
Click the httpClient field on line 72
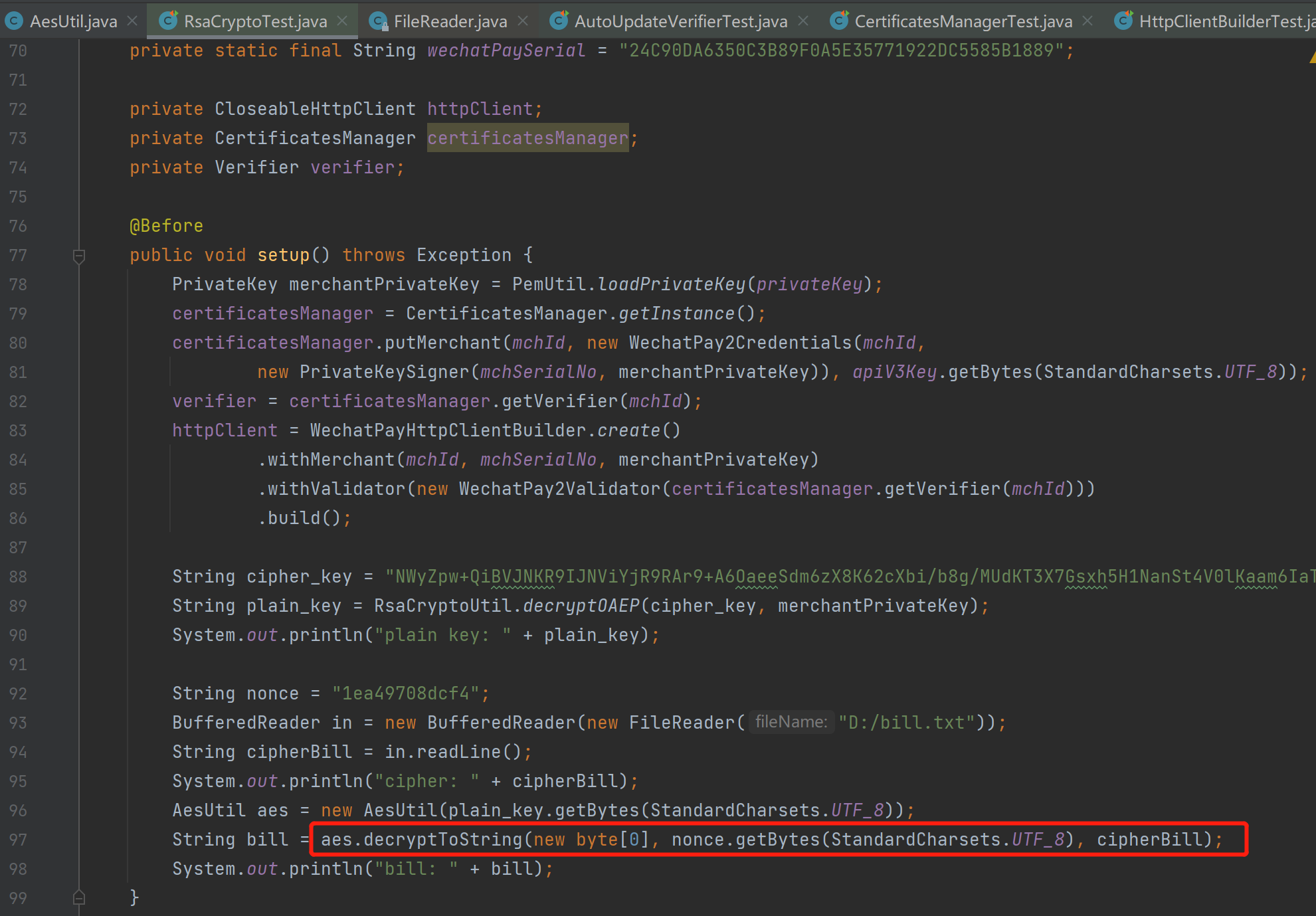(x=480, y=109)
